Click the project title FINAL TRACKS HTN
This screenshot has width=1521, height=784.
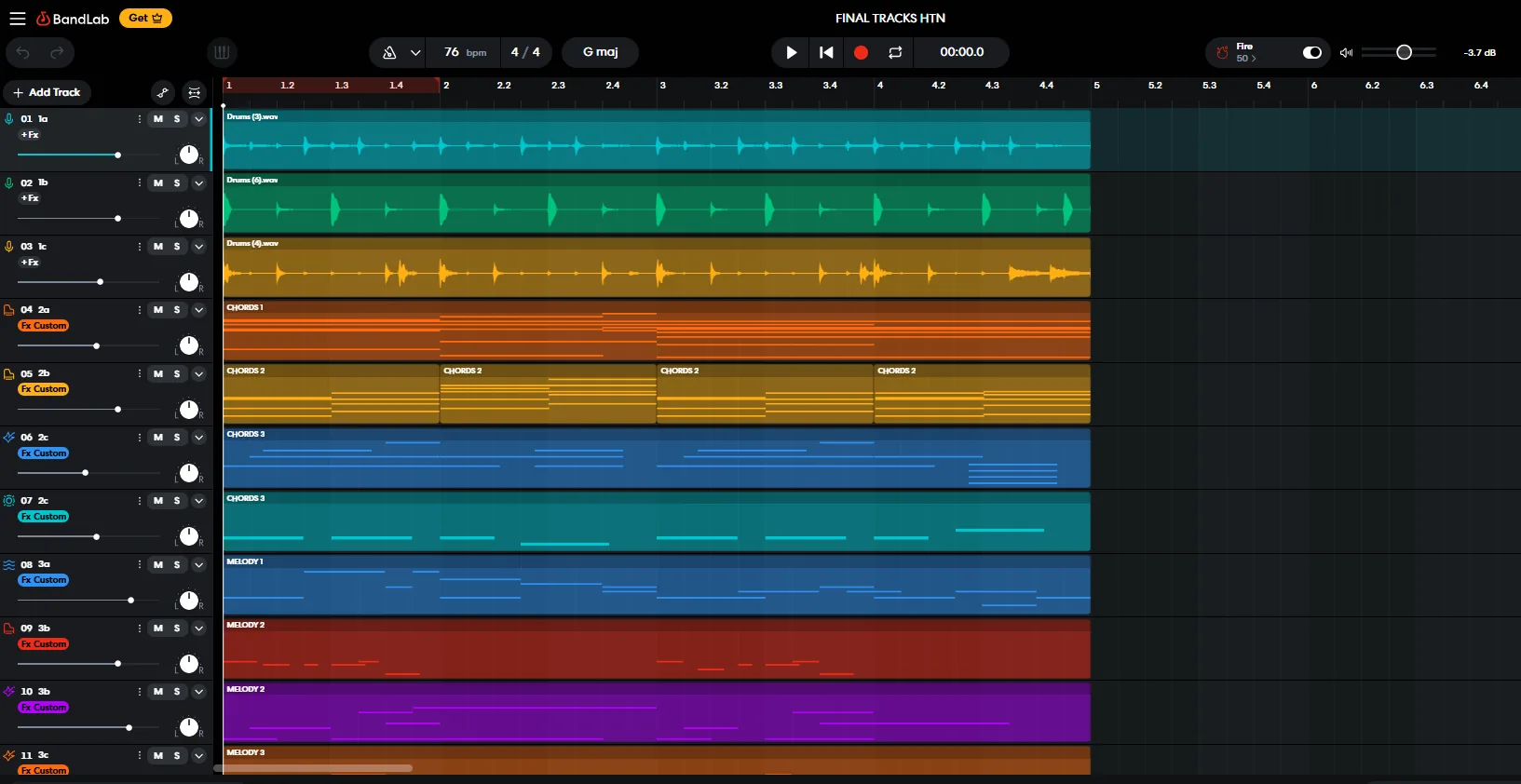coord(890,18)
